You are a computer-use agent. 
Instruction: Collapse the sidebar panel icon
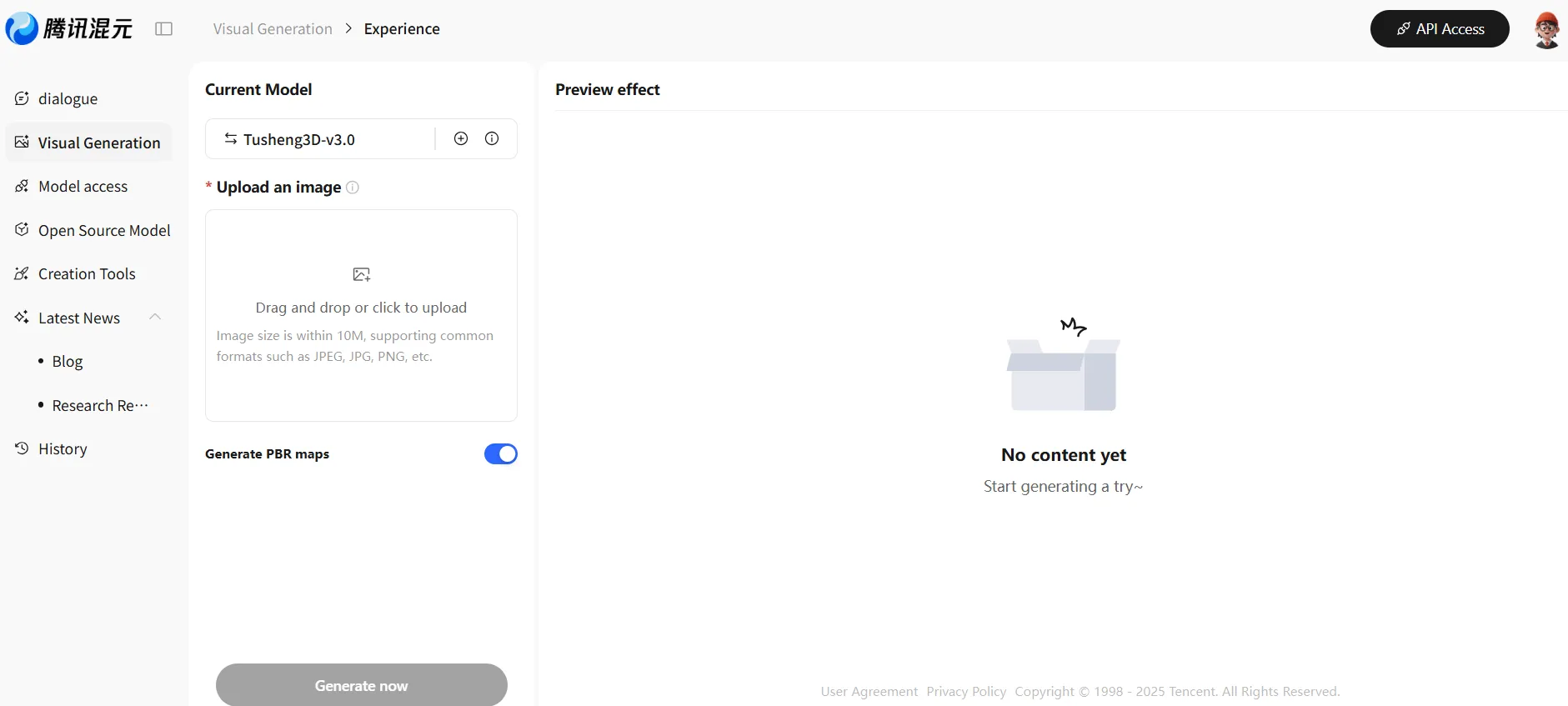click(164, 29)
